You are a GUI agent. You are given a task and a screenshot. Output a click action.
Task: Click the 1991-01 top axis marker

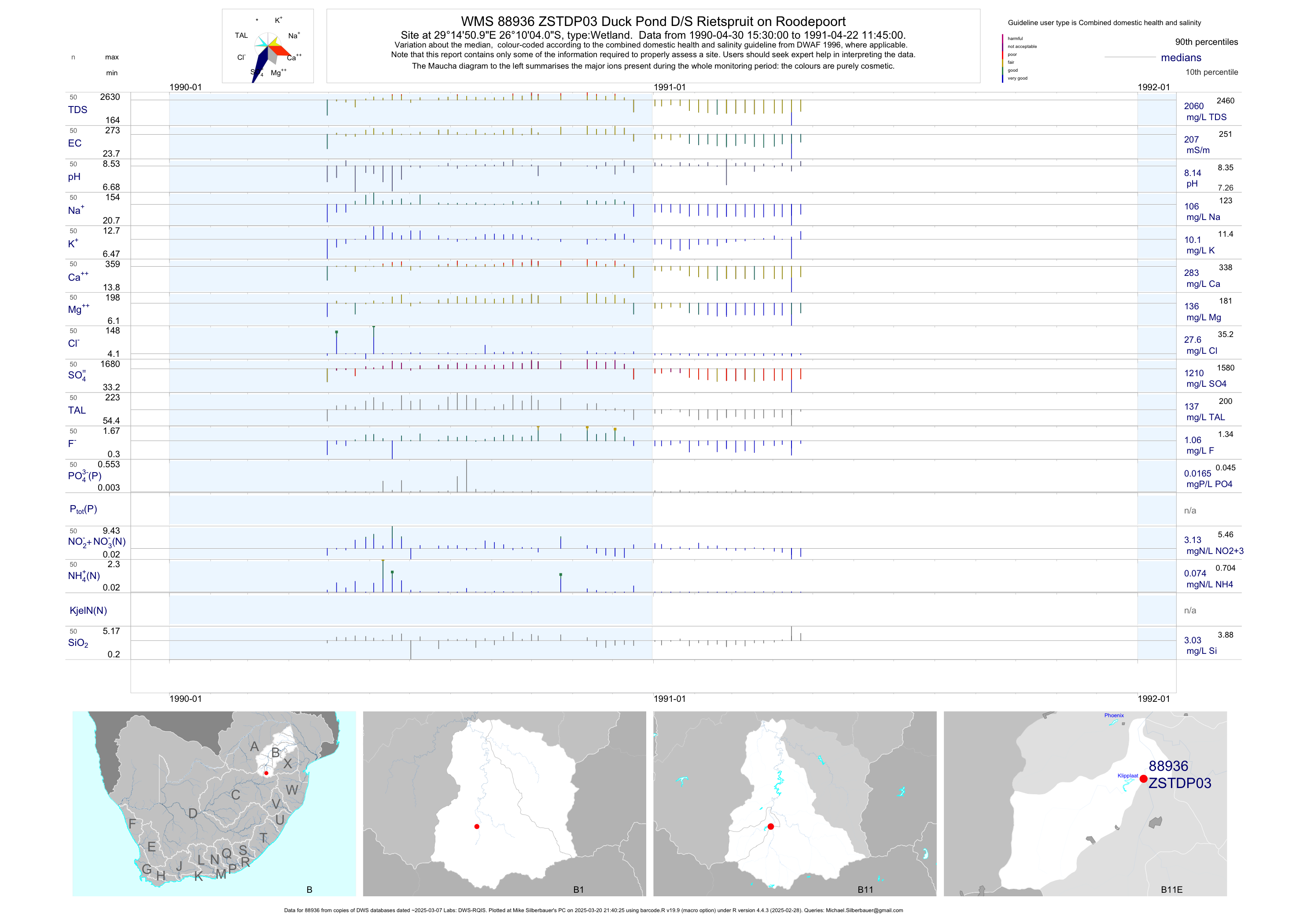(670, 87)
